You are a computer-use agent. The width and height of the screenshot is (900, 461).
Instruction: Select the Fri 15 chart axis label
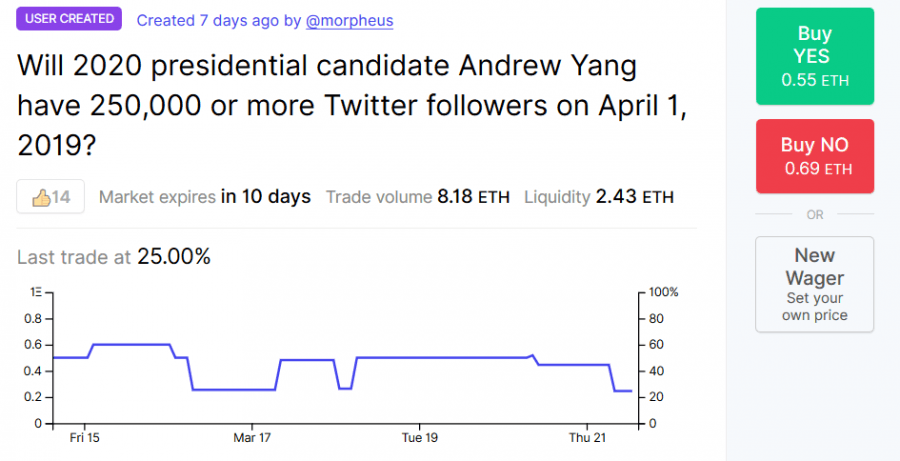click(84, 438)
